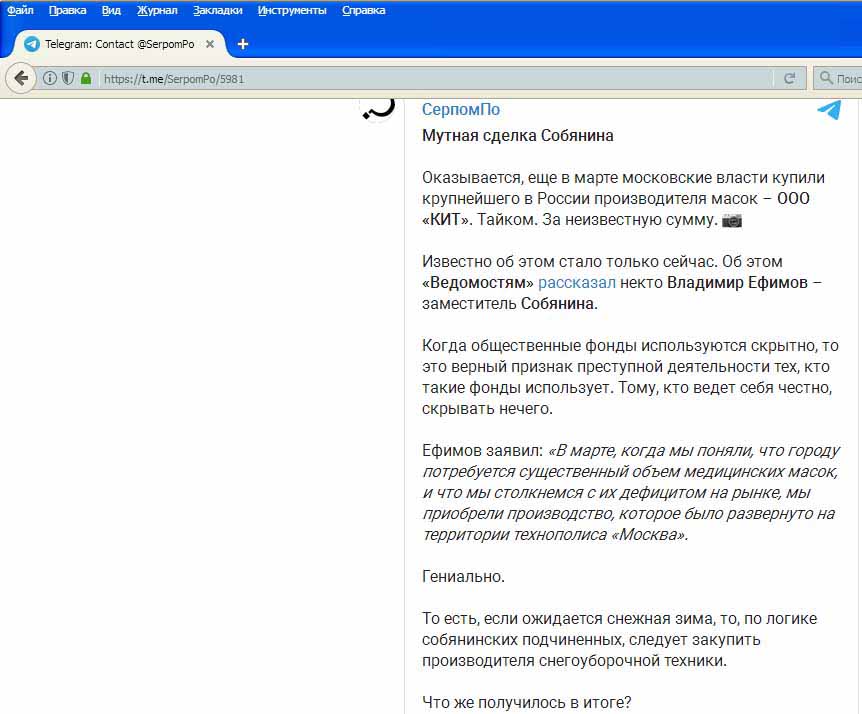Click the green padlock security icon
The image size is (862, 714).
pyautogui.click(x=86, y=78)
